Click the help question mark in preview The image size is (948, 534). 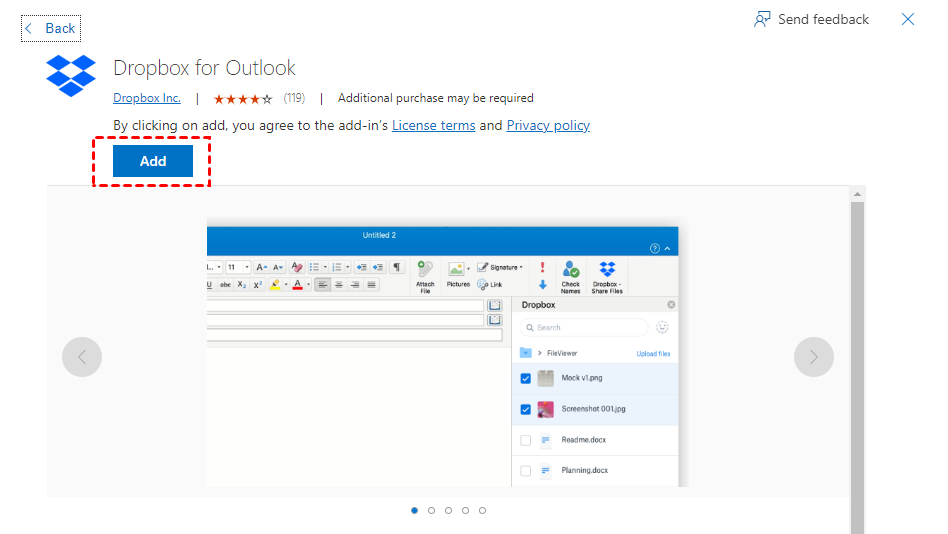tap(655, 249)
